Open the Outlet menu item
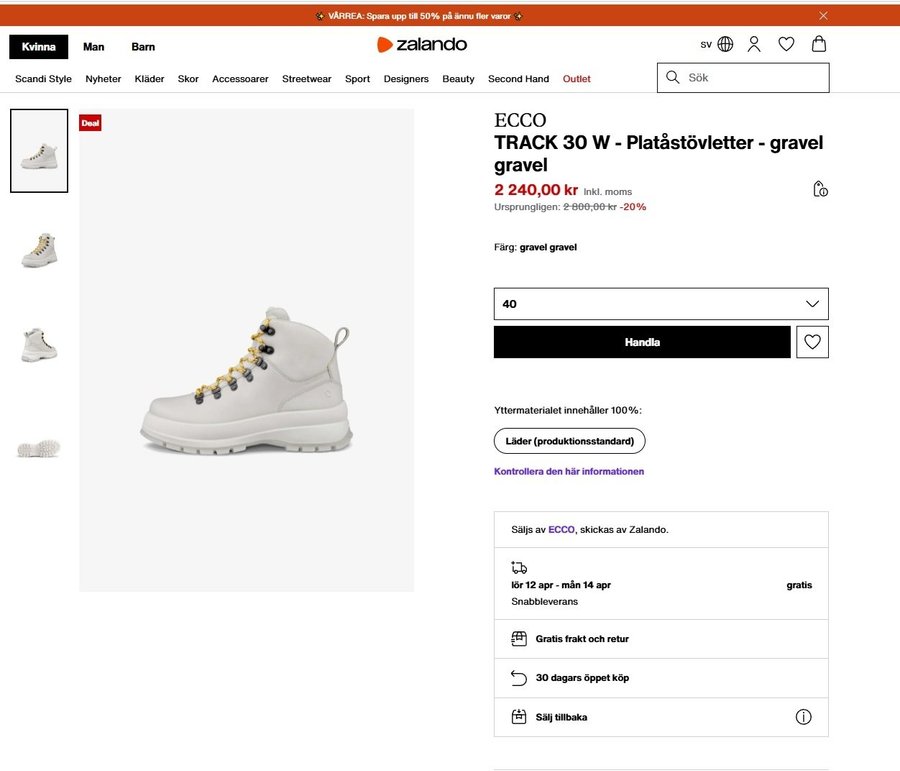Viewport: 900px width, 771px height. pos(576,79)
